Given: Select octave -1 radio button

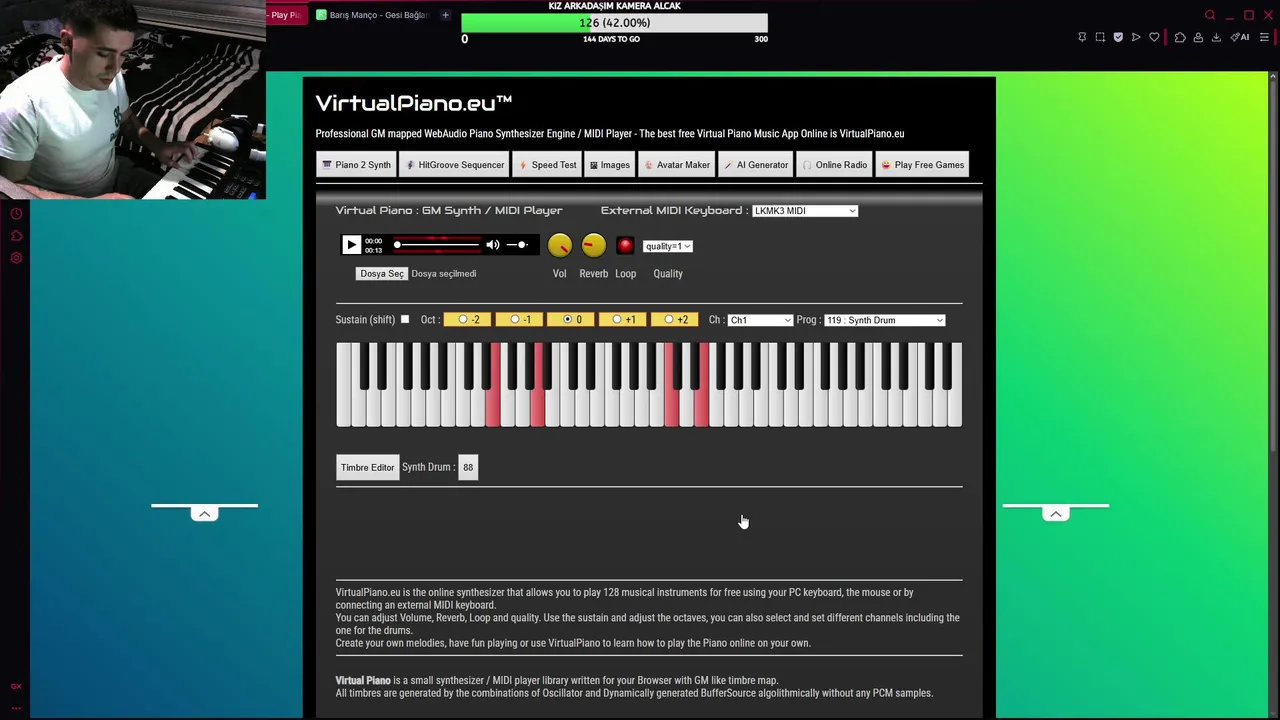Looking at the screenshot, I should (x=515, y=319).
